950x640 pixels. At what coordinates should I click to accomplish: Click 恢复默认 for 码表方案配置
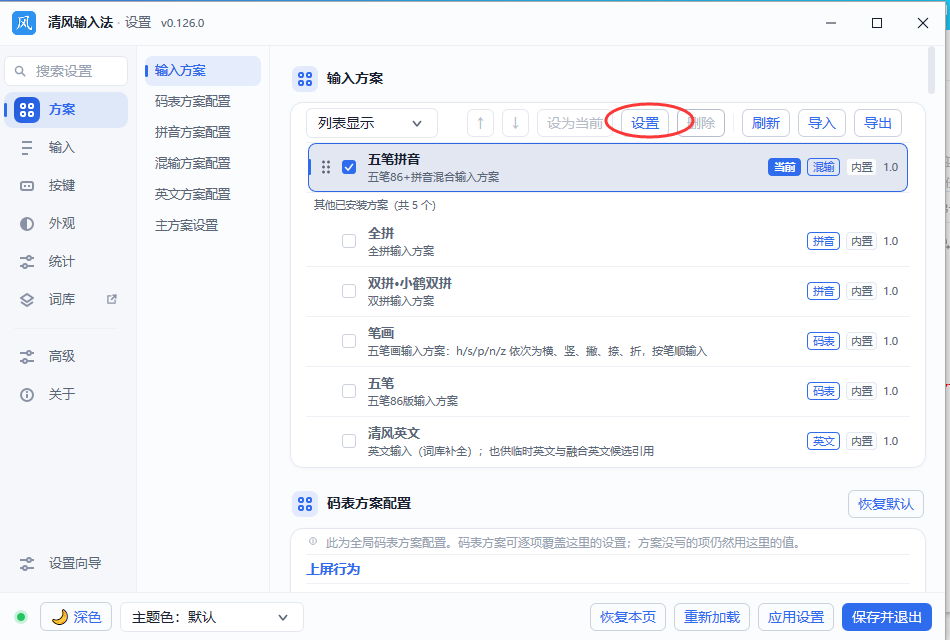pyautogui.click(x=886, y=504)
